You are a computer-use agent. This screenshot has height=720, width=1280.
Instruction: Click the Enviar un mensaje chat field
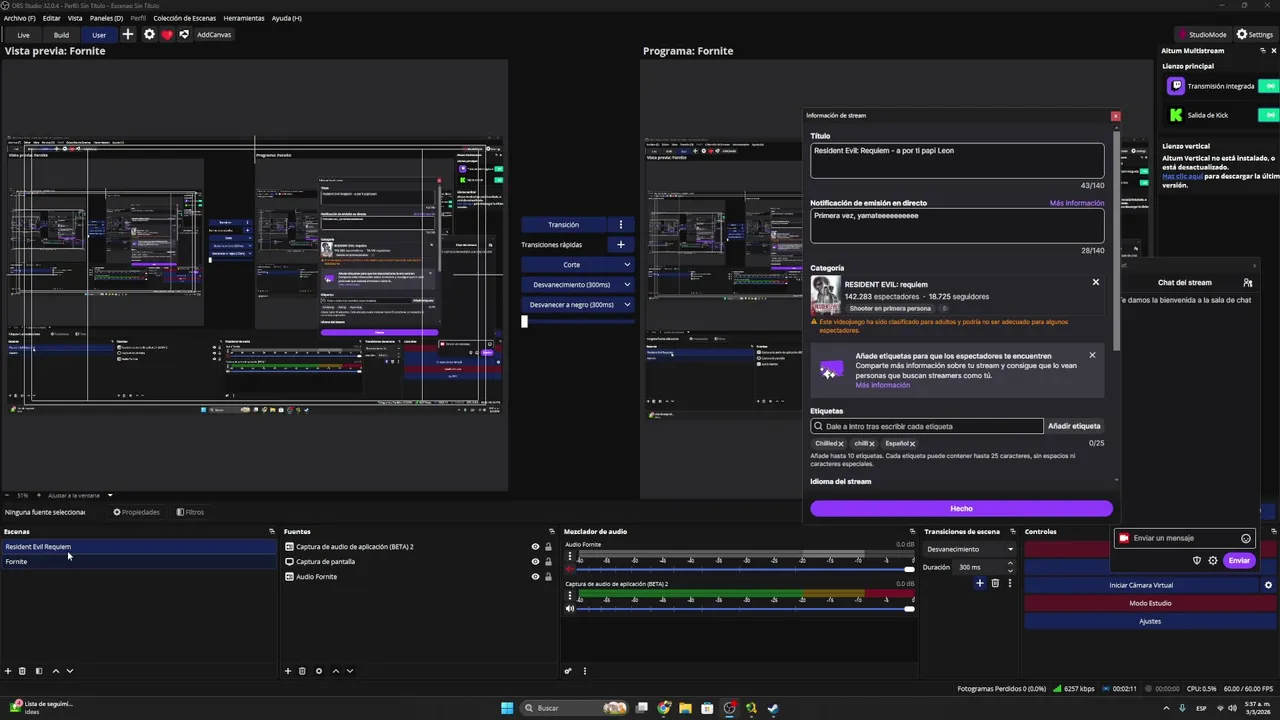[x=1184, y=538]
